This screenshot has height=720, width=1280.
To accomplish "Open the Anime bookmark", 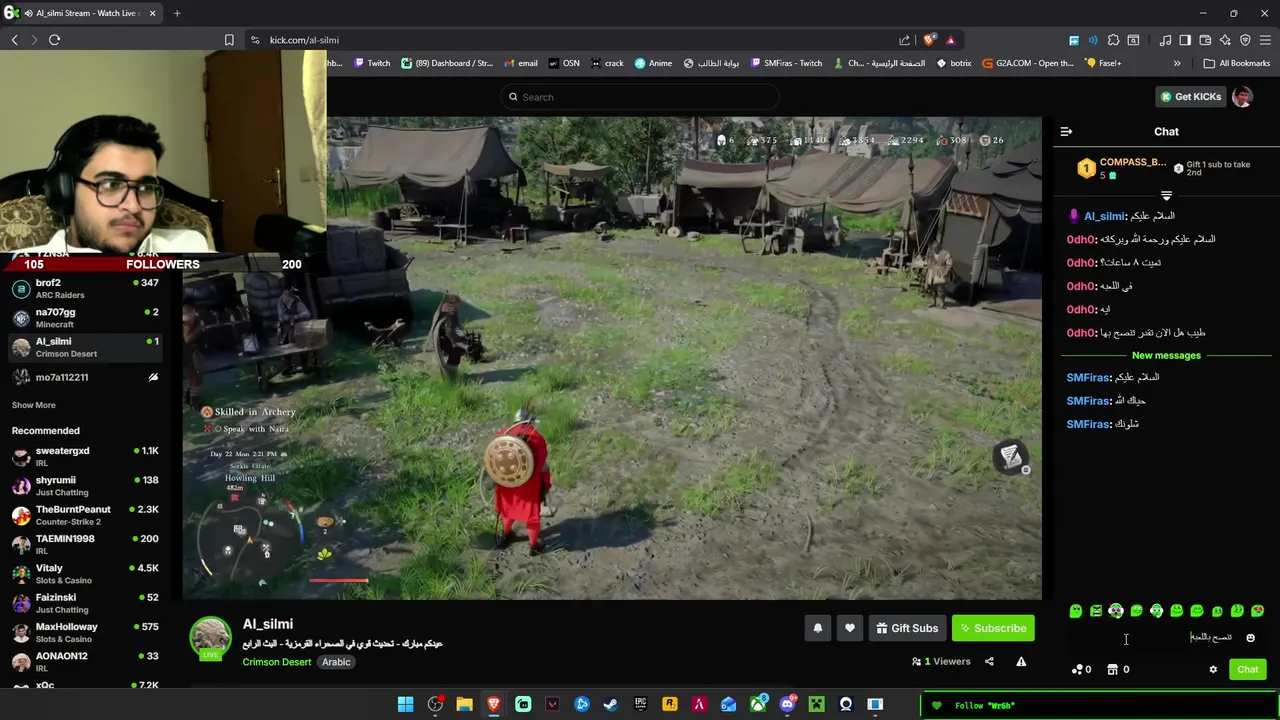I will pos(653,63).
